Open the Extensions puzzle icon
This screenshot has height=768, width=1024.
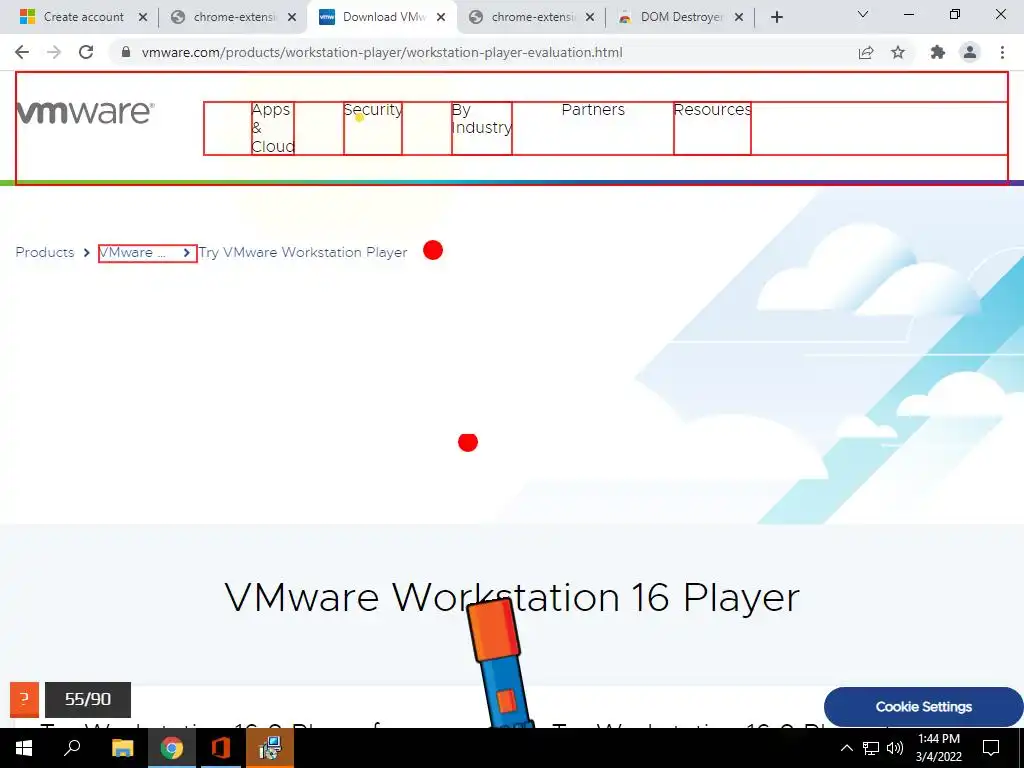pos(938,52)
